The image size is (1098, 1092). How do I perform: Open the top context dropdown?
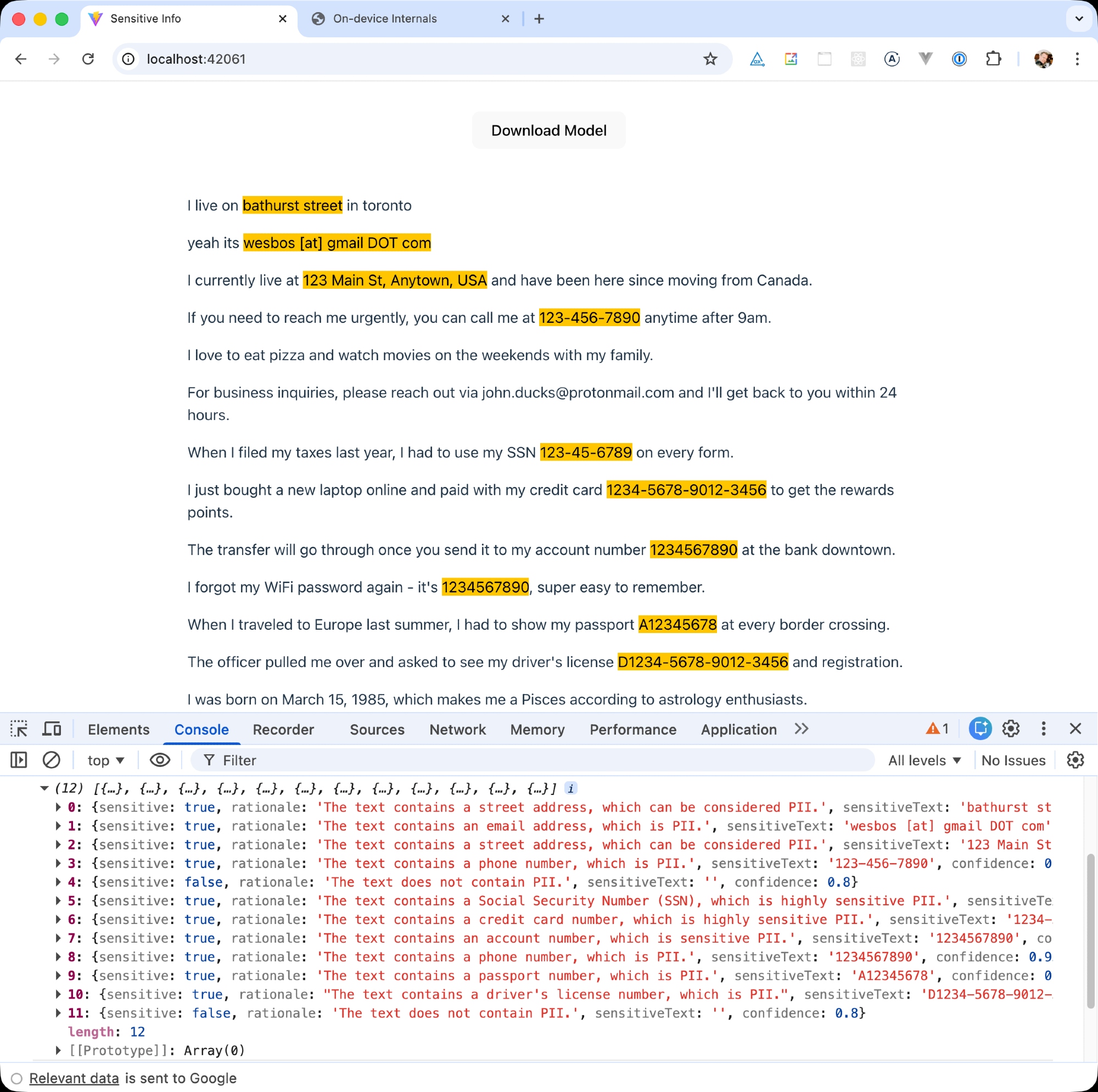[x=106, y=760]
